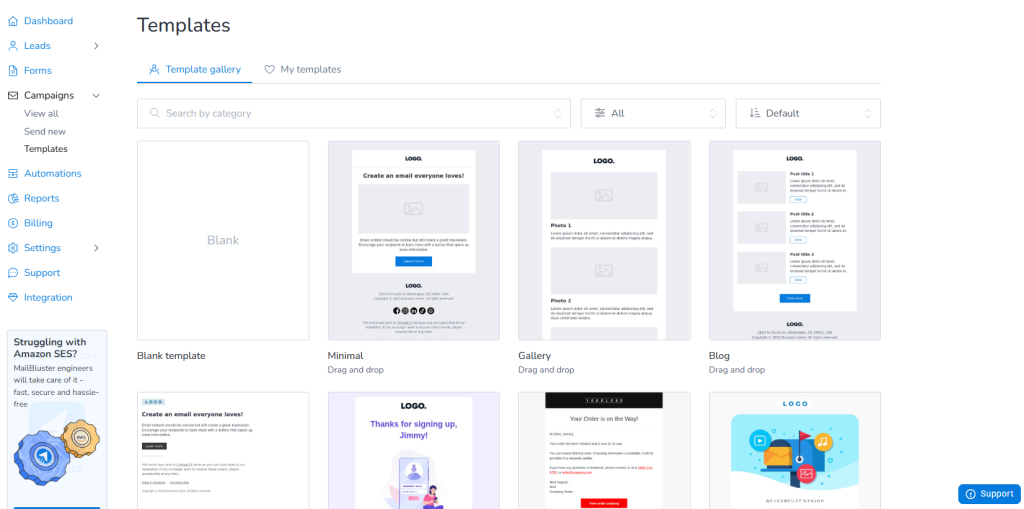This screenshot has height=509, width=1024.
Task: Open the All filter dropdown
Action: point(653,113)
